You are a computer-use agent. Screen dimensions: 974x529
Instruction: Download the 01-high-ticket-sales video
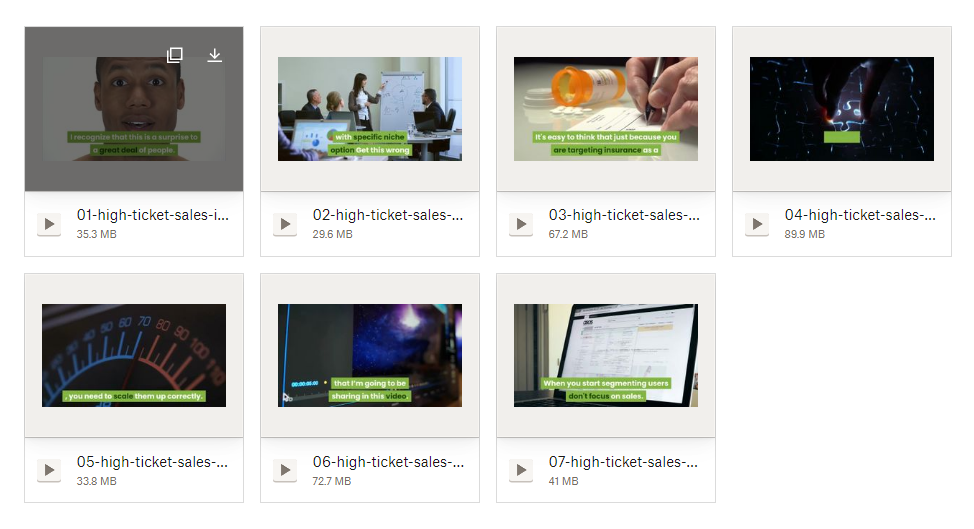(214, 55)
